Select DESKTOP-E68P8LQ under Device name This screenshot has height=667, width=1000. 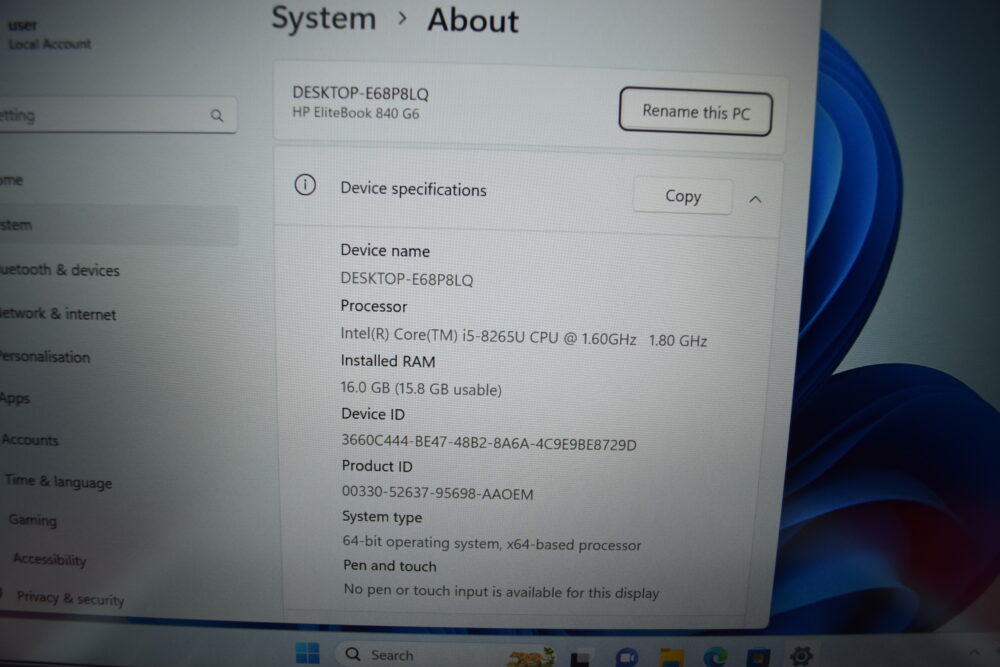coord(407,279)
